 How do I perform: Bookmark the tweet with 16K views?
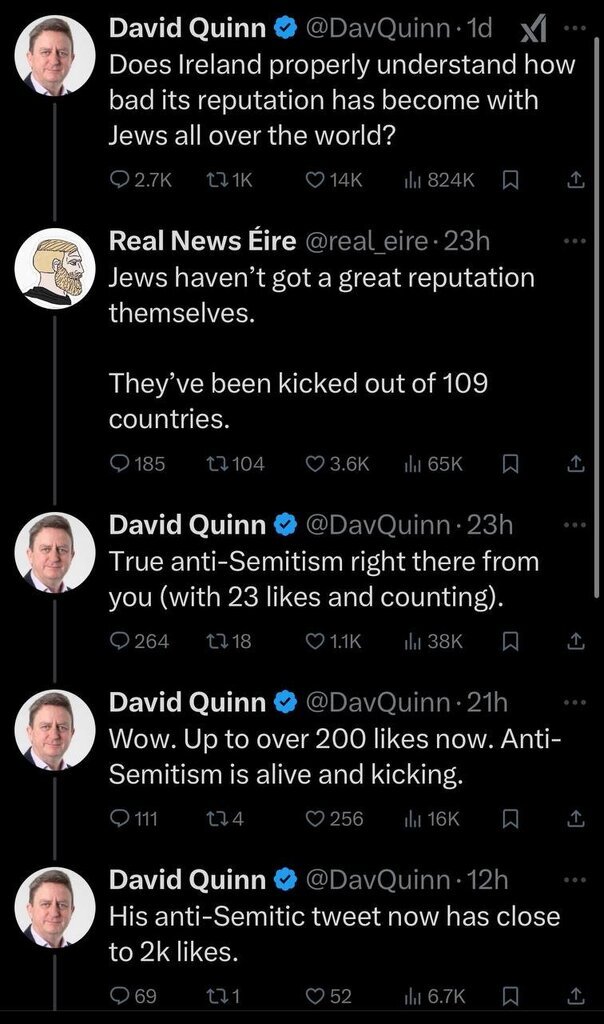[x=508, y=819]
